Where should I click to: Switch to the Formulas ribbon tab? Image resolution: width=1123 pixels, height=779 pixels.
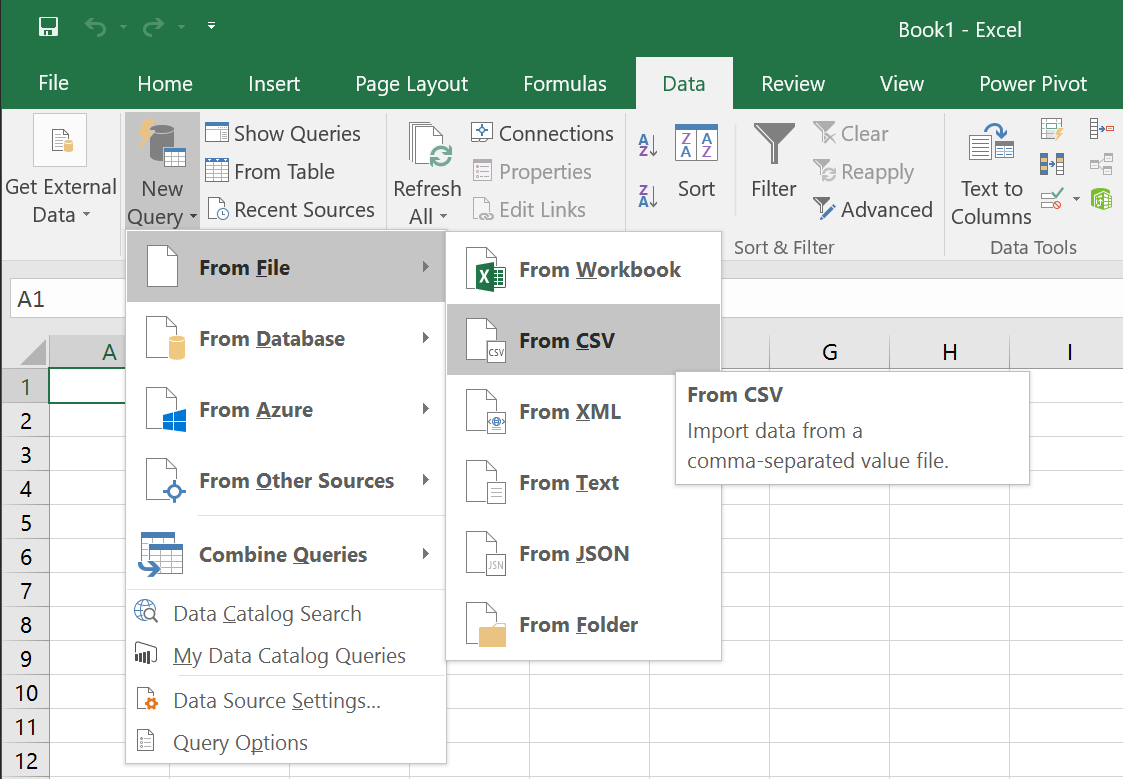tap(564, 84)
